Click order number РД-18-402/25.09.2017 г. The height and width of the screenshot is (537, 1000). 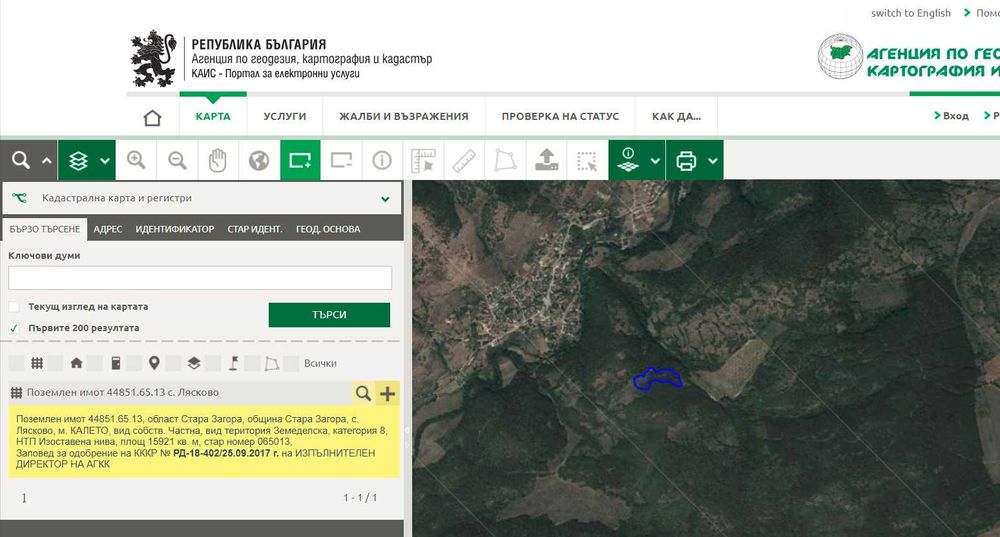(226, 453)
